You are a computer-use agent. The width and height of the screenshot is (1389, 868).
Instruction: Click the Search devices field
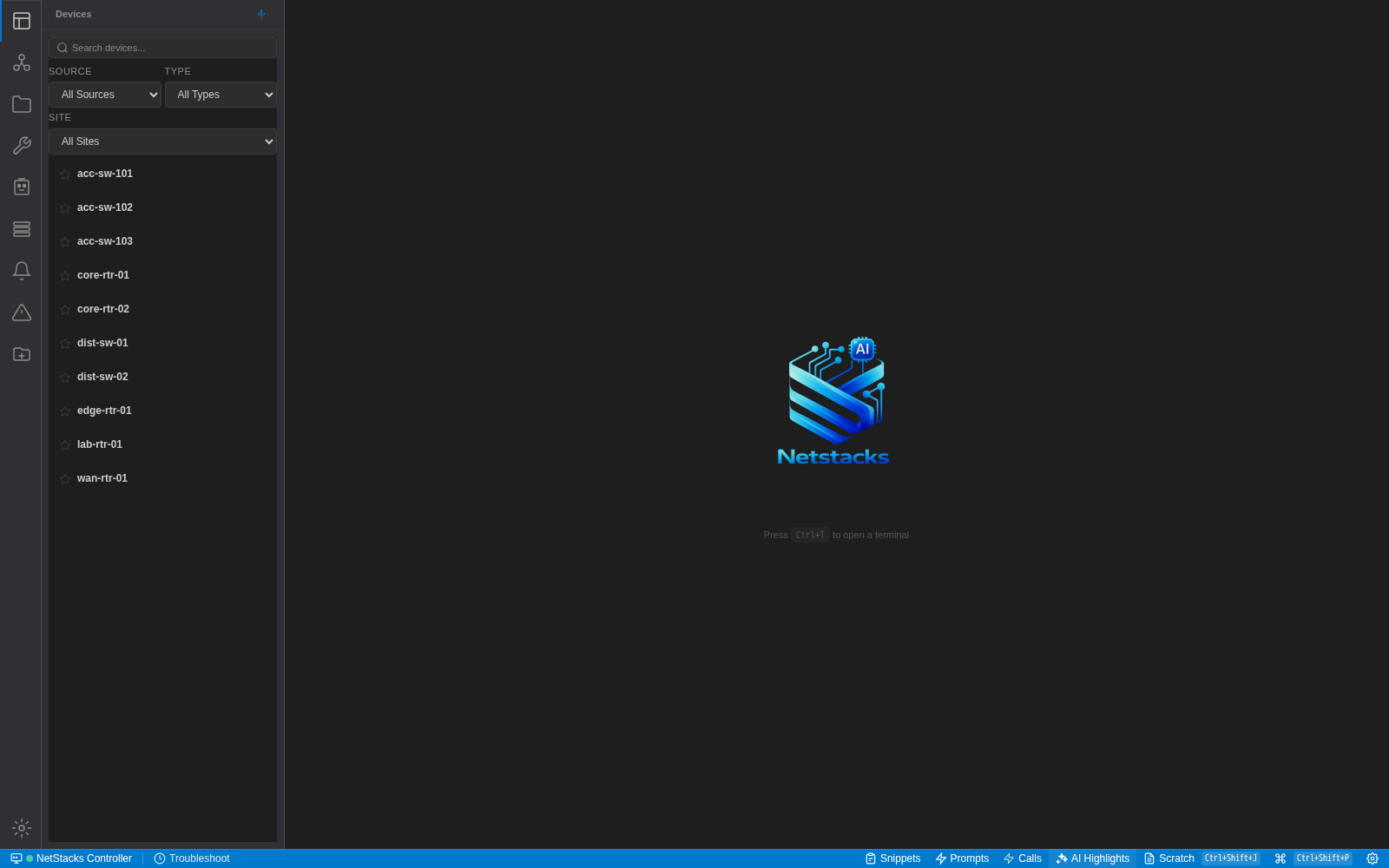tap(162, 48)
